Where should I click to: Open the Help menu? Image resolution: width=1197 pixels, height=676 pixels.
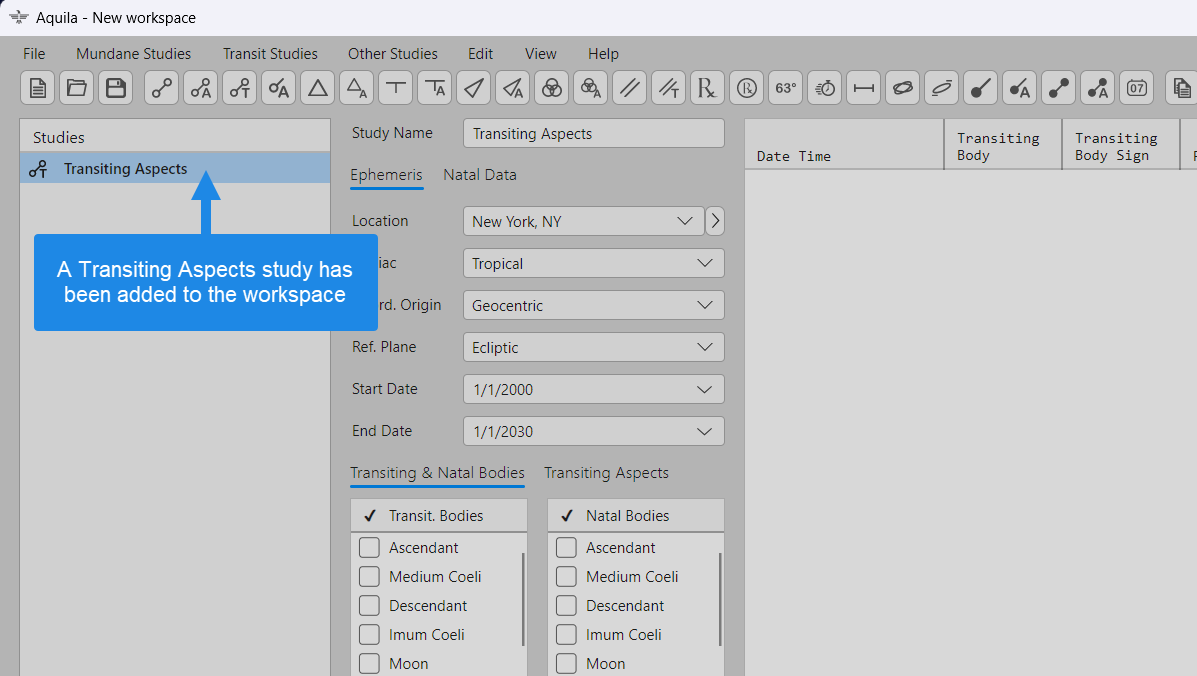[603, 54]
